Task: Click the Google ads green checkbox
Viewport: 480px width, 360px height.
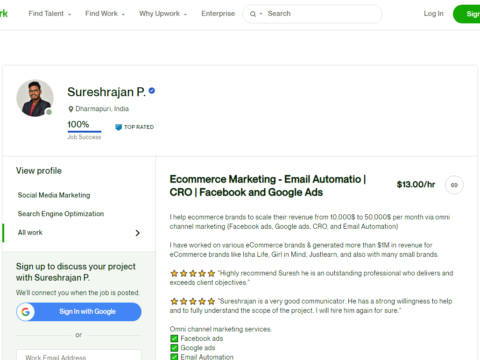Action: (174, 348)
